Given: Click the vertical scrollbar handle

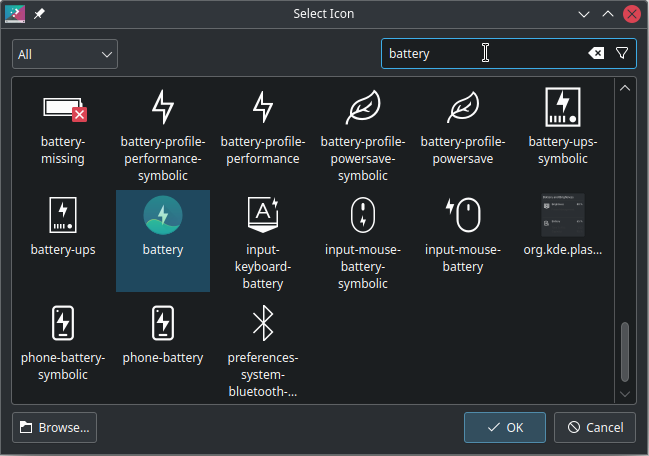Looking at the screenshot, I should pyautogui.click(x=625, y=352).
